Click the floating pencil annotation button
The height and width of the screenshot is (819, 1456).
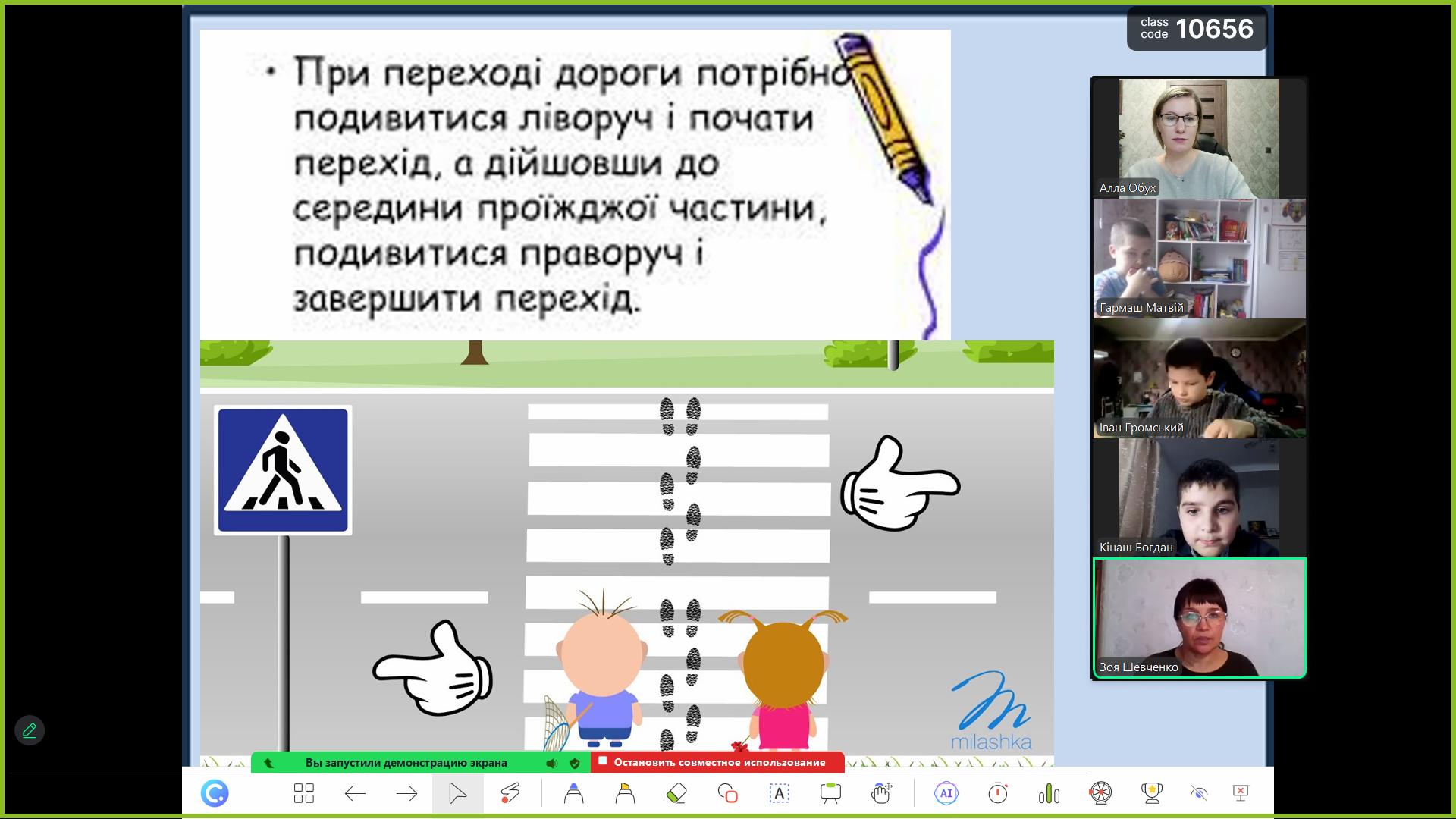coord(30,730)
